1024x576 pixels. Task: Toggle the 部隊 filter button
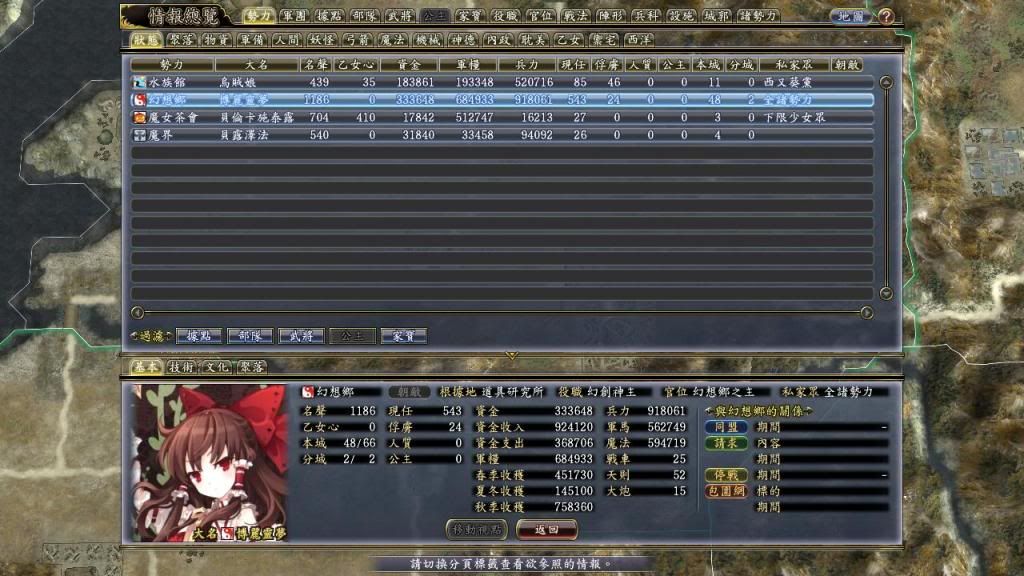[x=250, y=336]
